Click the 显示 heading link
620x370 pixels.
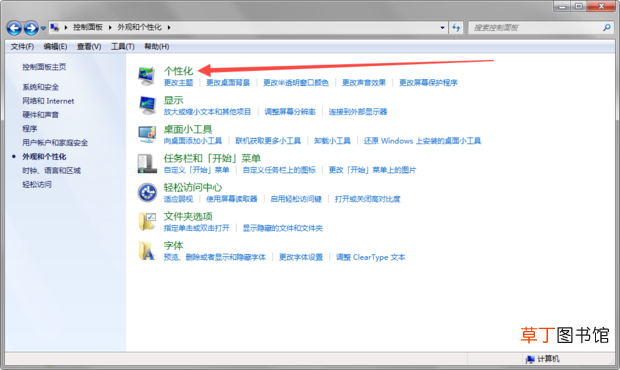[174, 100]
